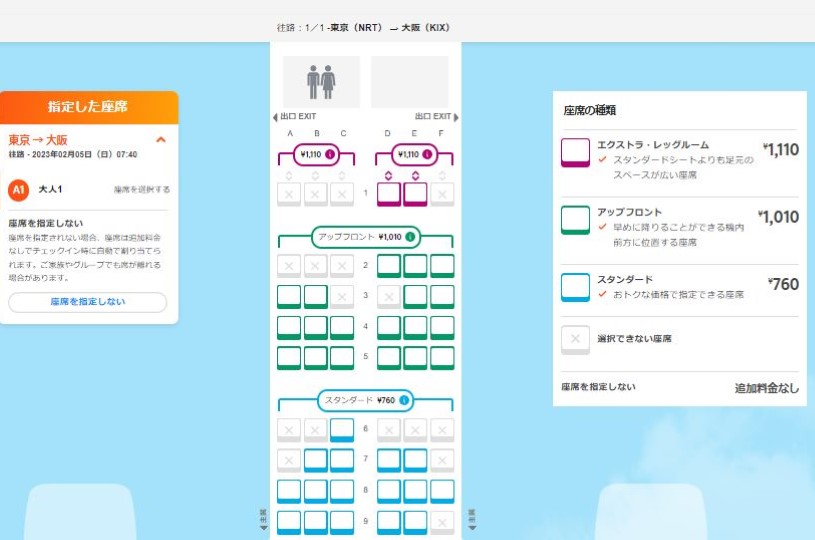This screenshot has height=540, width=815.
Task: Select standard seat 8F
Action: point(442,492)
